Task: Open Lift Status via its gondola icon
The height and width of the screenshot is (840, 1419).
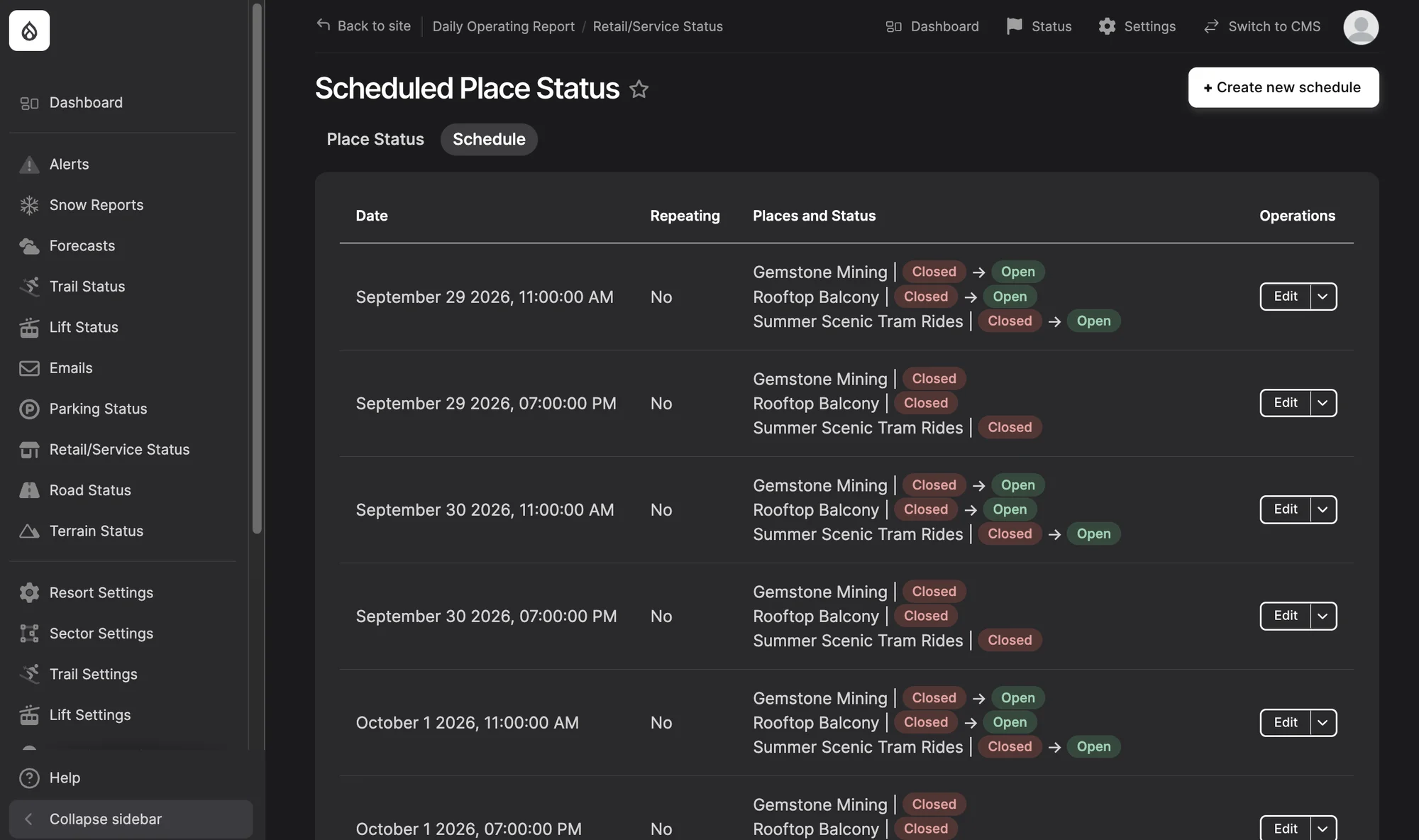Action: (x=29, y=328)
